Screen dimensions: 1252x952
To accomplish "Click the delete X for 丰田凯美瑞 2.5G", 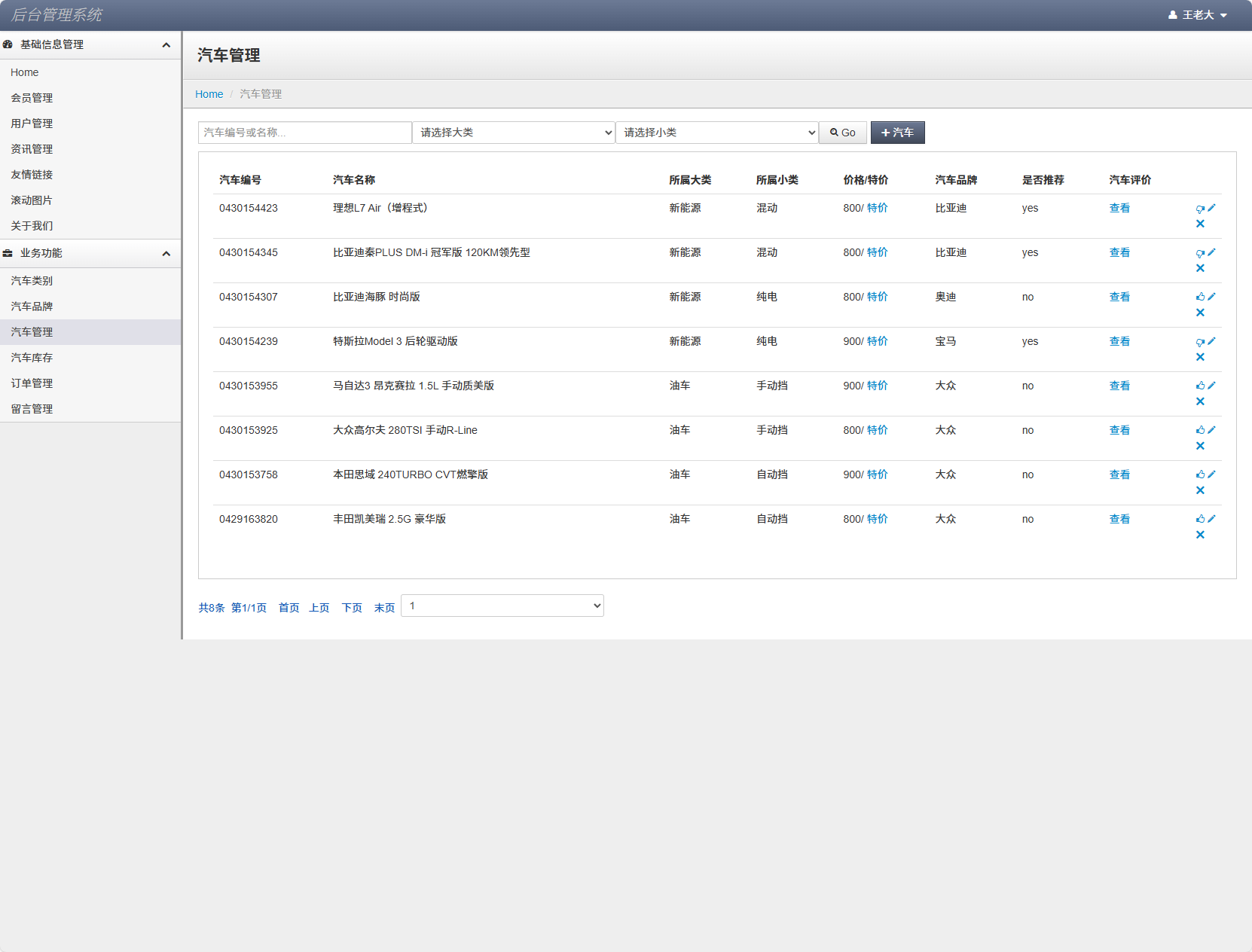I will 1200,535.
